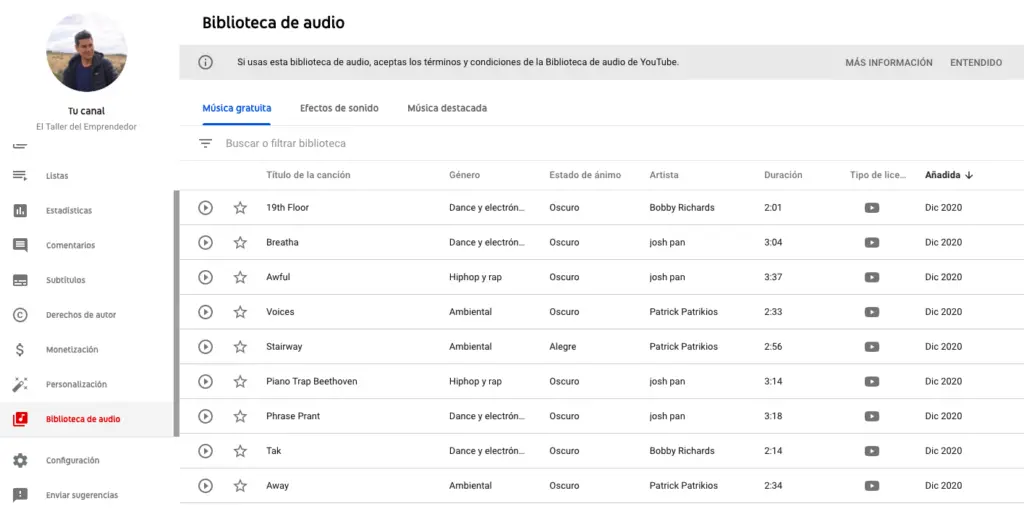1024x509 pixels.
Task: Switch to Música destacada tab
Action: 447,108
